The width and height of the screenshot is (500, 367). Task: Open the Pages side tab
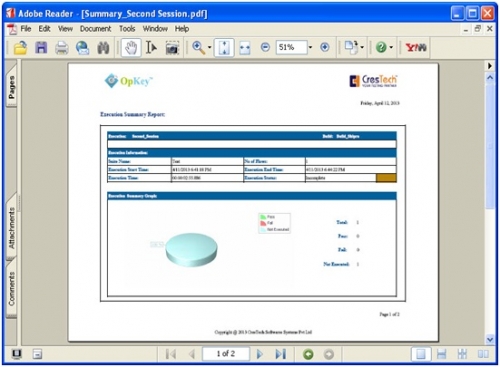pos(11,87)
